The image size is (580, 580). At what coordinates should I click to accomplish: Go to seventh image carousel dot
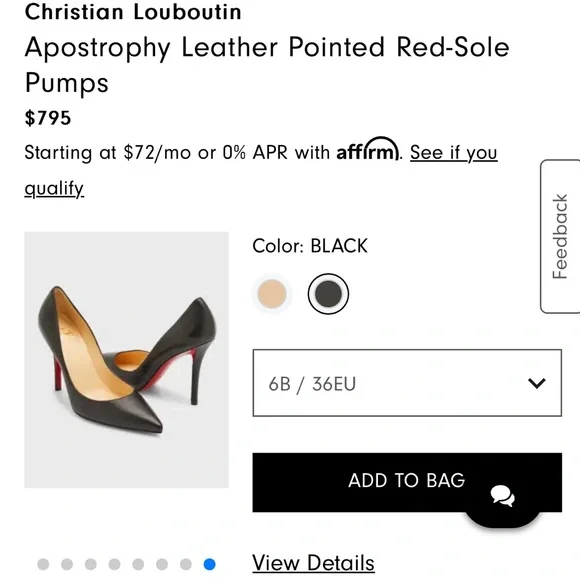186,564
